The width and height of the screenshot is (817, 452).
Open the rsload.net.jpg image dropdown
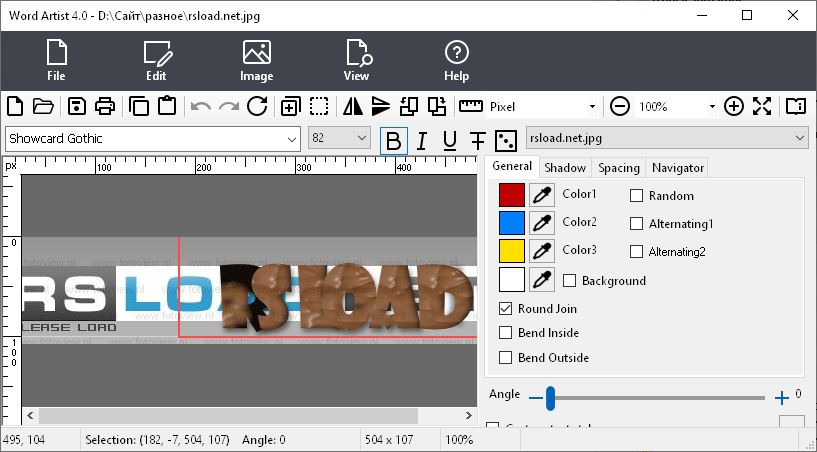click(667, 138)
